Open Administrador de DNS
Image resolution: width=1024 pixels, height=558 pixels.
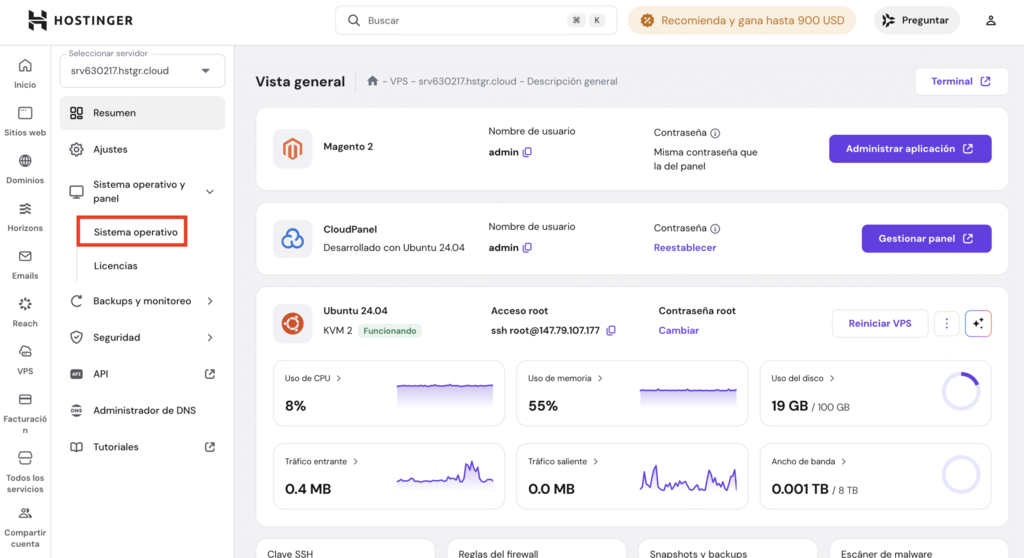[x=142, y=410]
